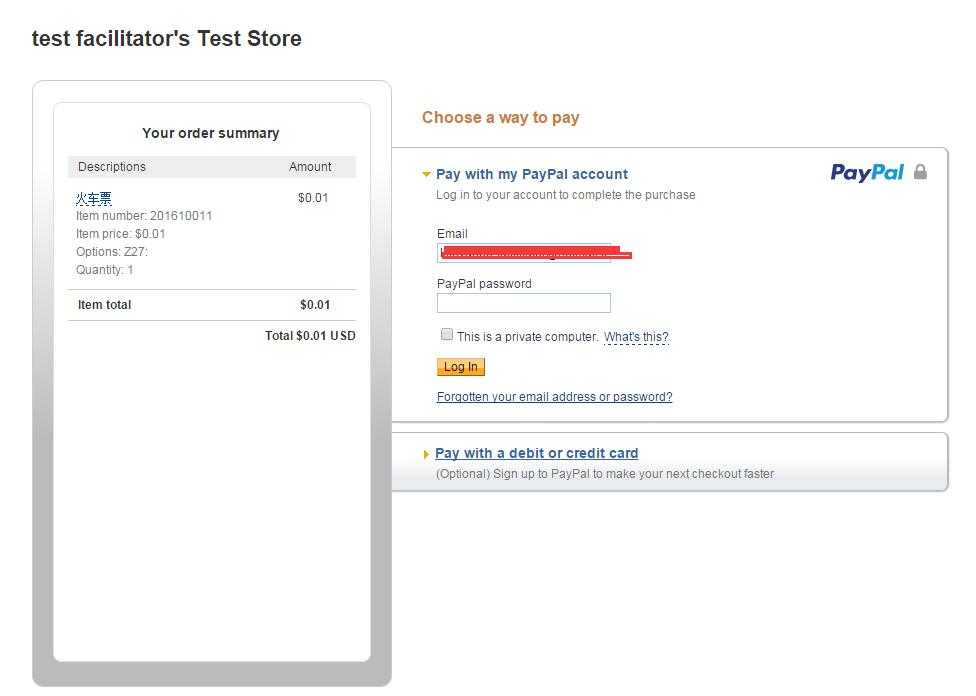Select Pay with a debit or credit card
This screenshot has height=696, width=976.
[x=537, y=453]
